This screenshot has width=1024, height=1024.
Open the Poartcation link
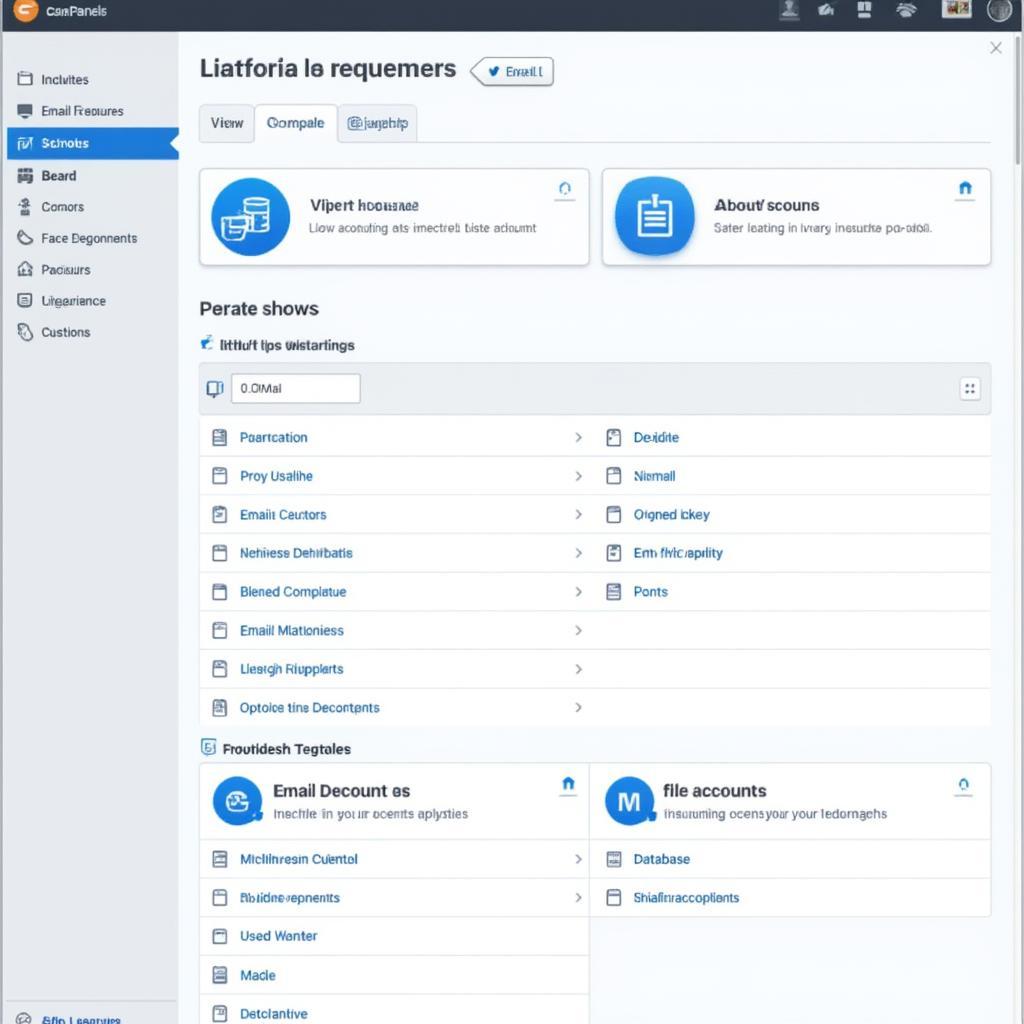coord(273,438)
